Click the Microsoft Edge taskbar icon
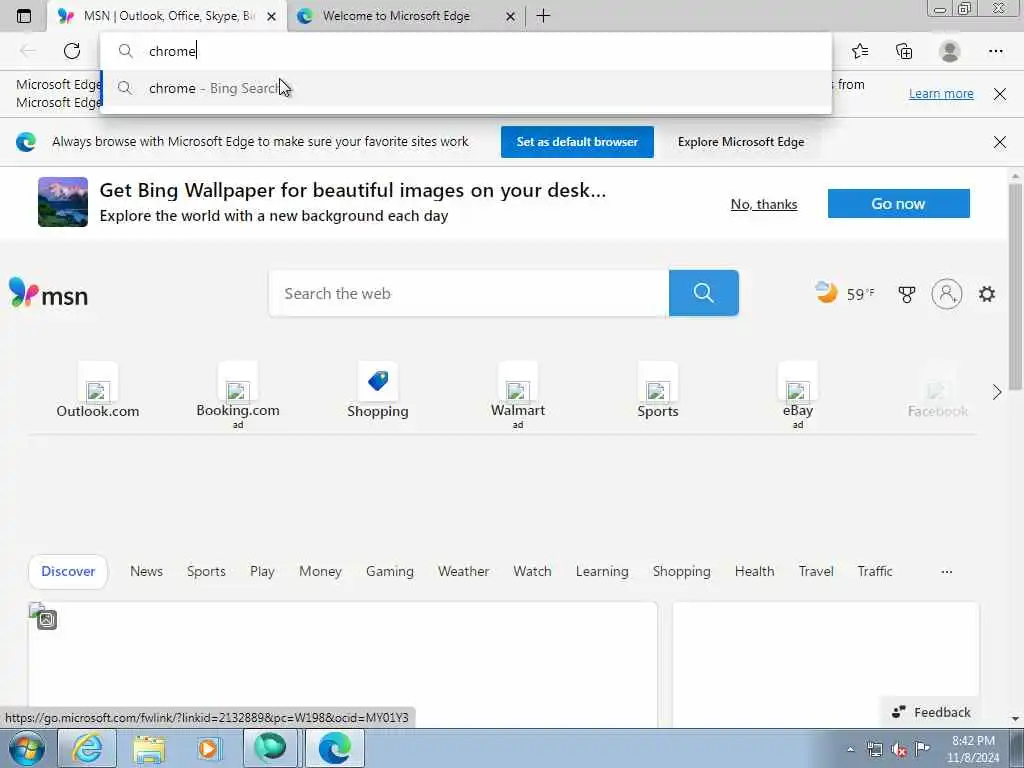 [x=334, y=748]
